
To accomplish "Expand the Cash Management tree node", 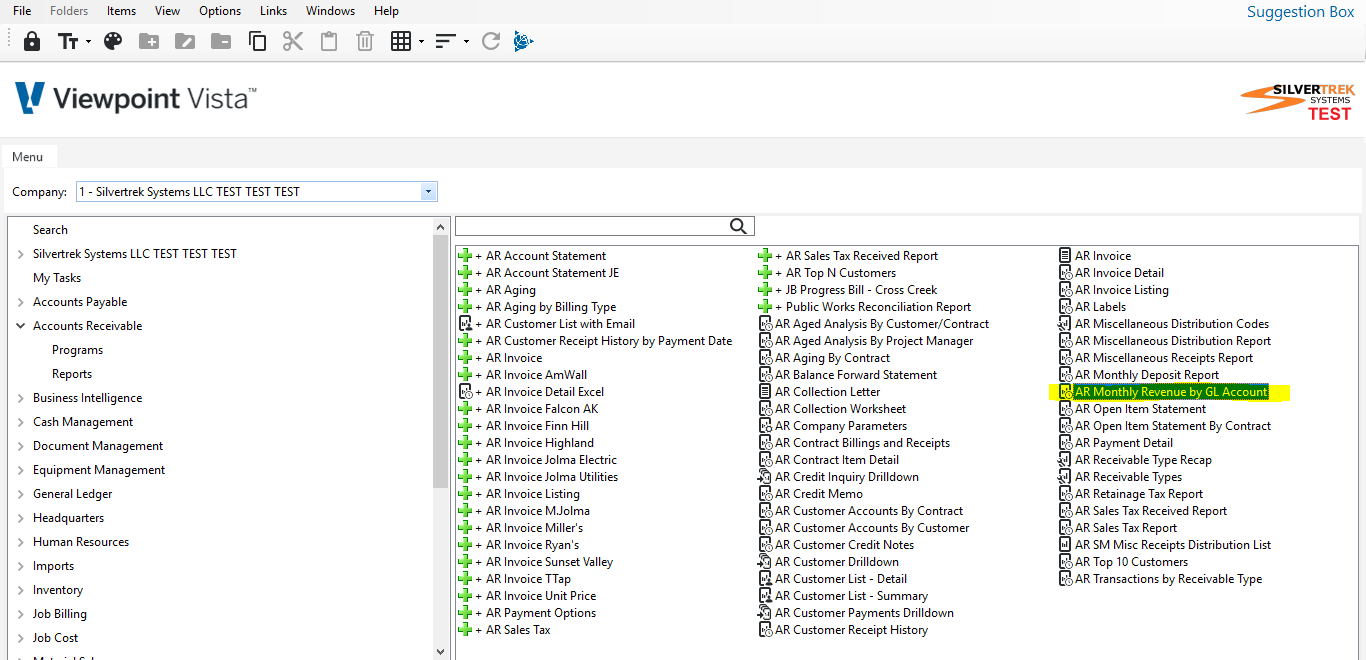I will pyautogui.click(x=20, y=422).
